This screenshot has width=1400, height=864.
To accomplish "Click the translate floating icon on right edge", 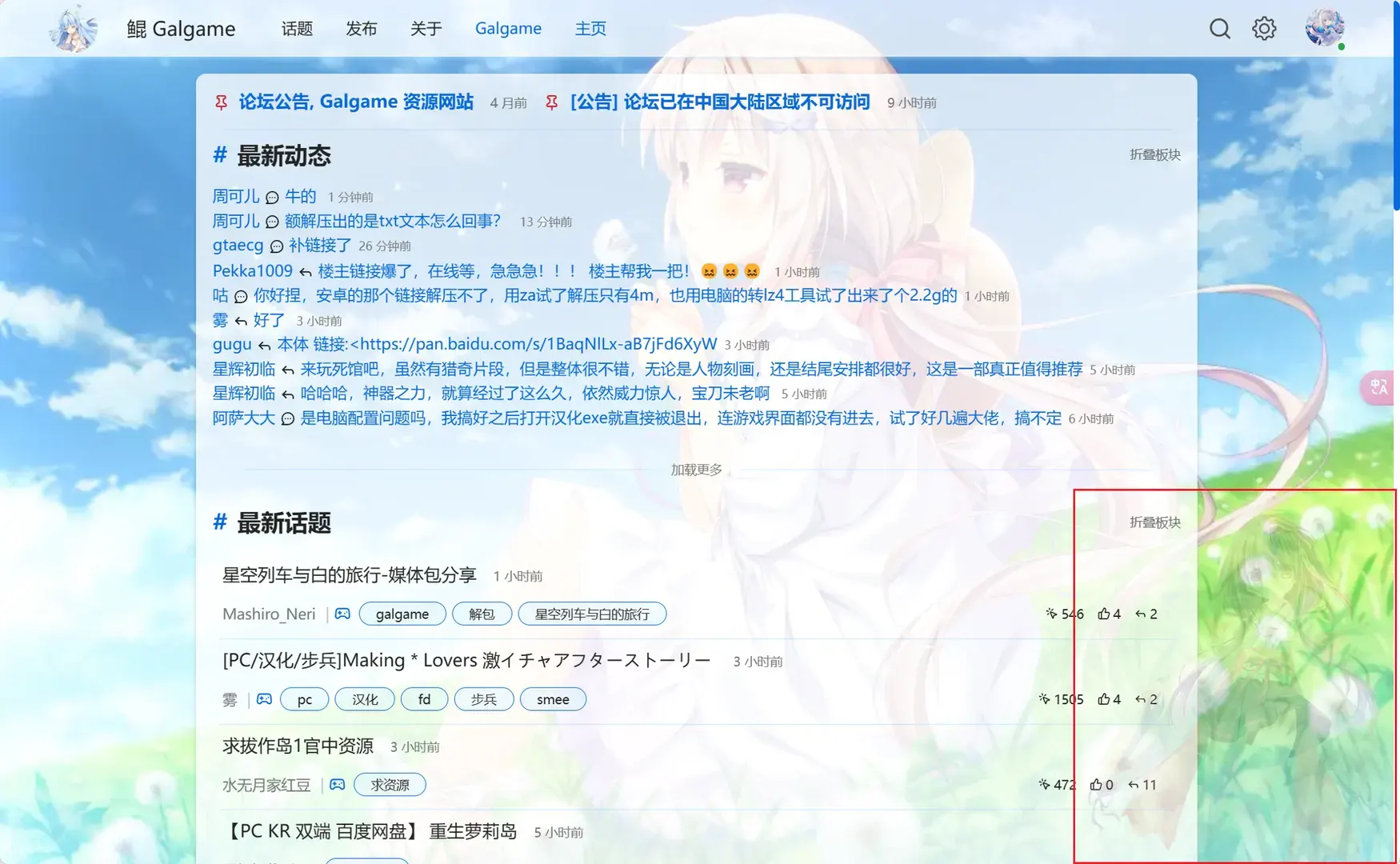I will point(1379,388).
